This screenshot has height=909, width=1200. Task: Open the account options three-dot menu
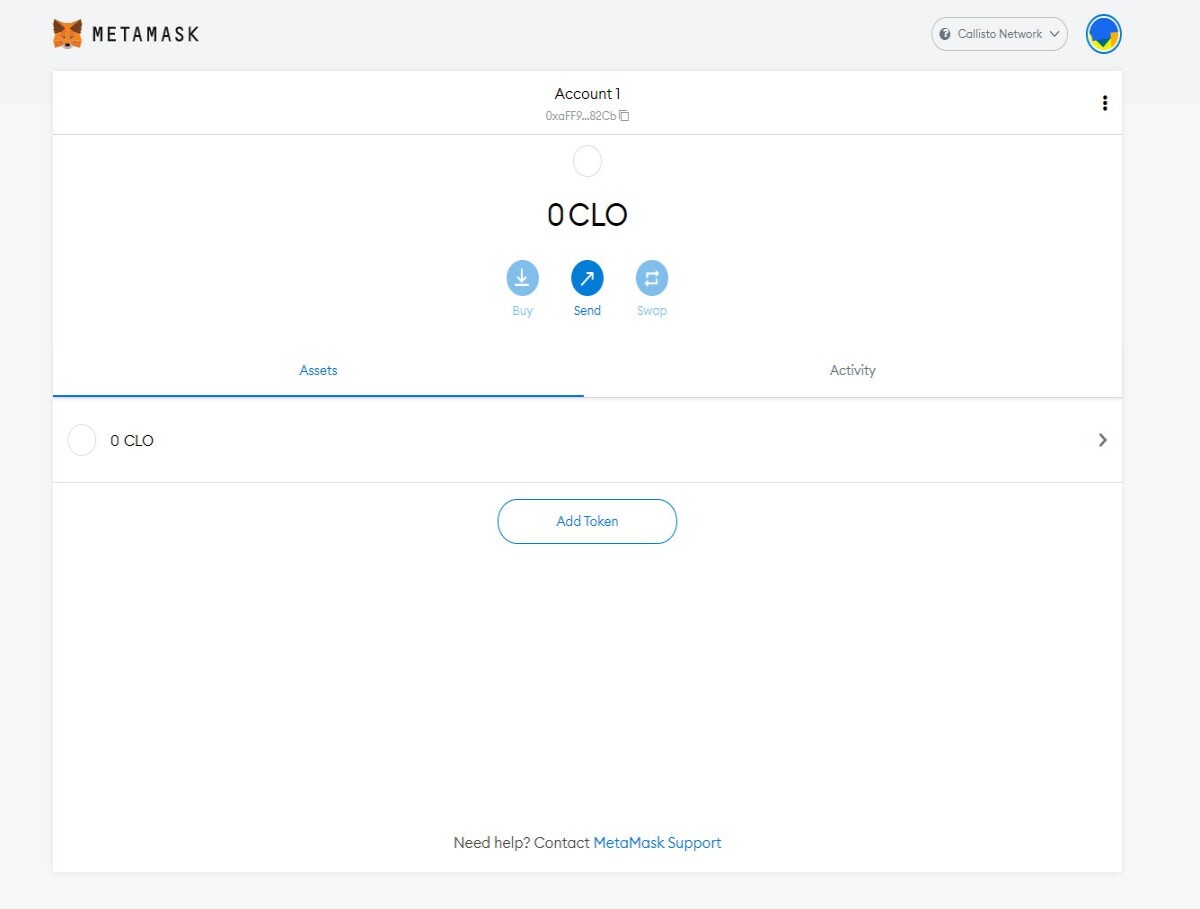[x=1105, y=103]
